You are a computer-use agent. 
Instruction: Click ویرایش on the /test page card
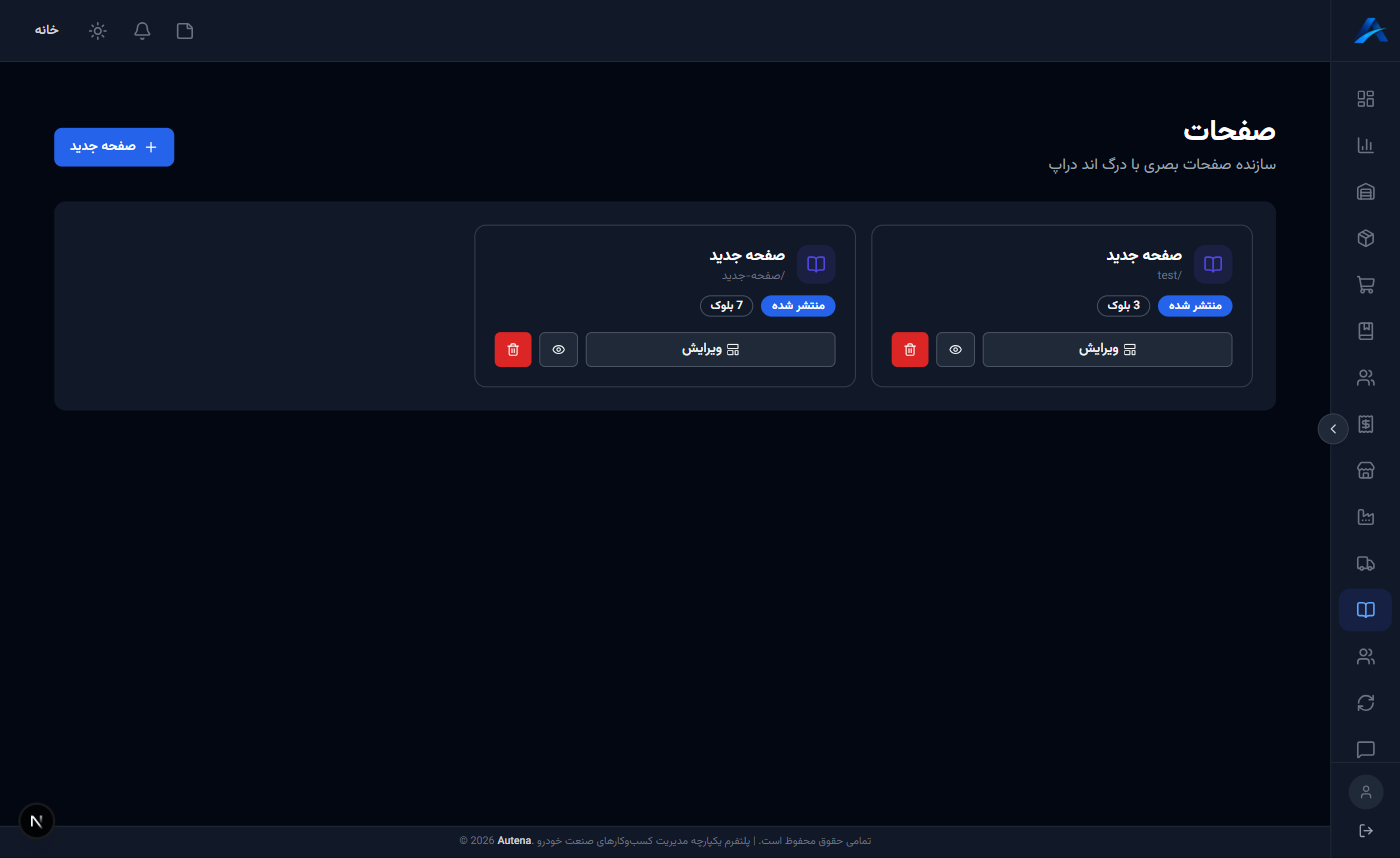coord(1108,350)
